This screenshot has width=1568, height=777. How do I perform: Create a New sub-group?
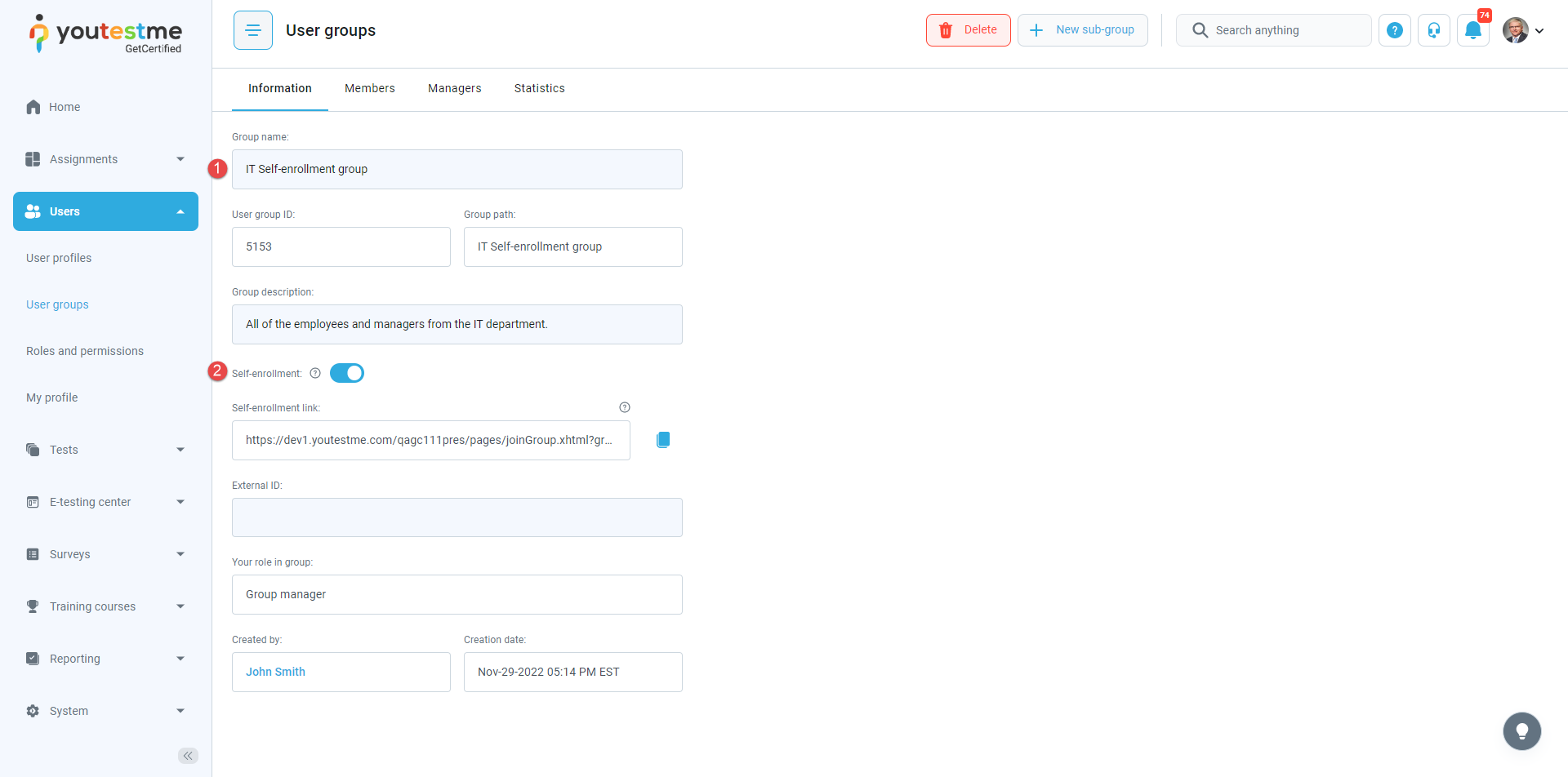[1082, 30]
